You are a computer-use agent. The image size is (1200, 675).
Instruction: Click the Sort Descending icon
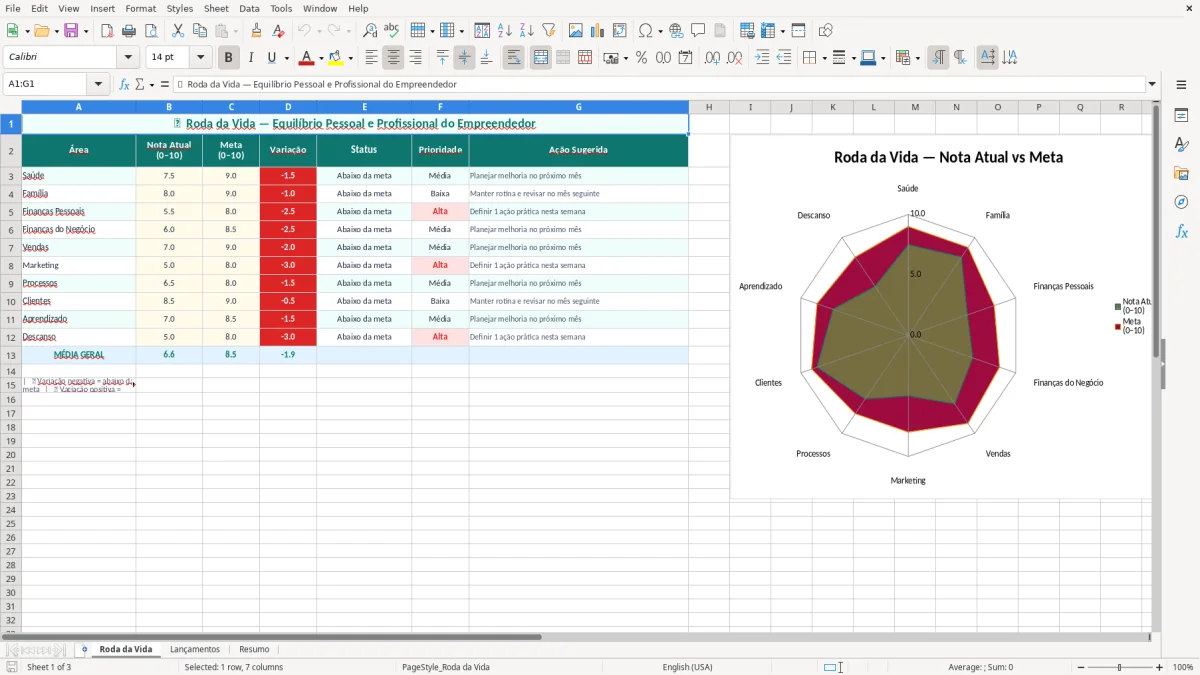point(527,31)
